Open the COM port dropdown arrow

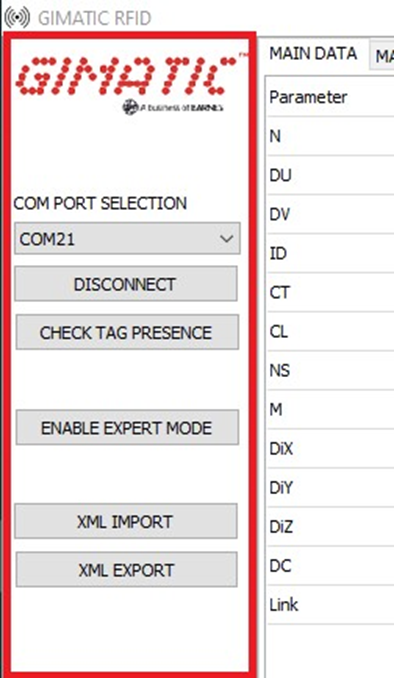click(x=227, y=239)
